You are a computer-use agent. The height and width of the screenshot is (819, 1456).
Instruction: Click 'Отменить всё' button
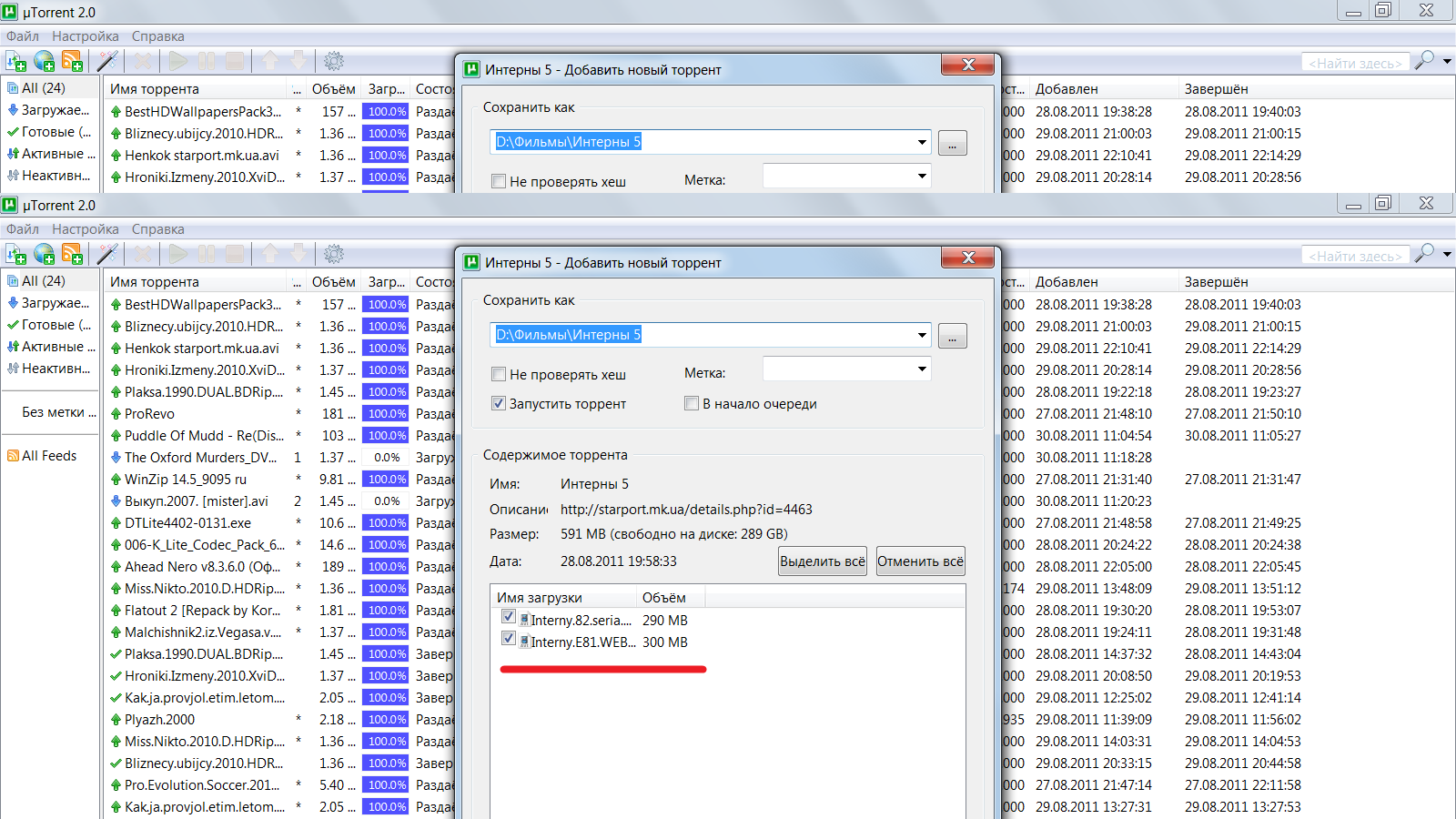920,561
